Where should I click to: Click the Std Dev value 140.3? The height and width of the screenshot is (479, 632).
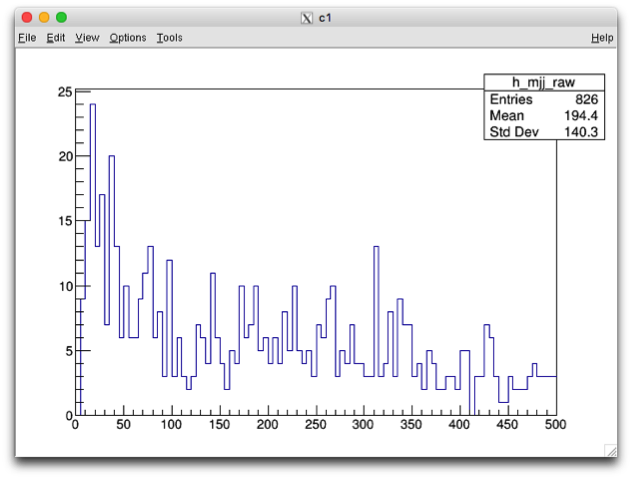[x=580, y=132]
